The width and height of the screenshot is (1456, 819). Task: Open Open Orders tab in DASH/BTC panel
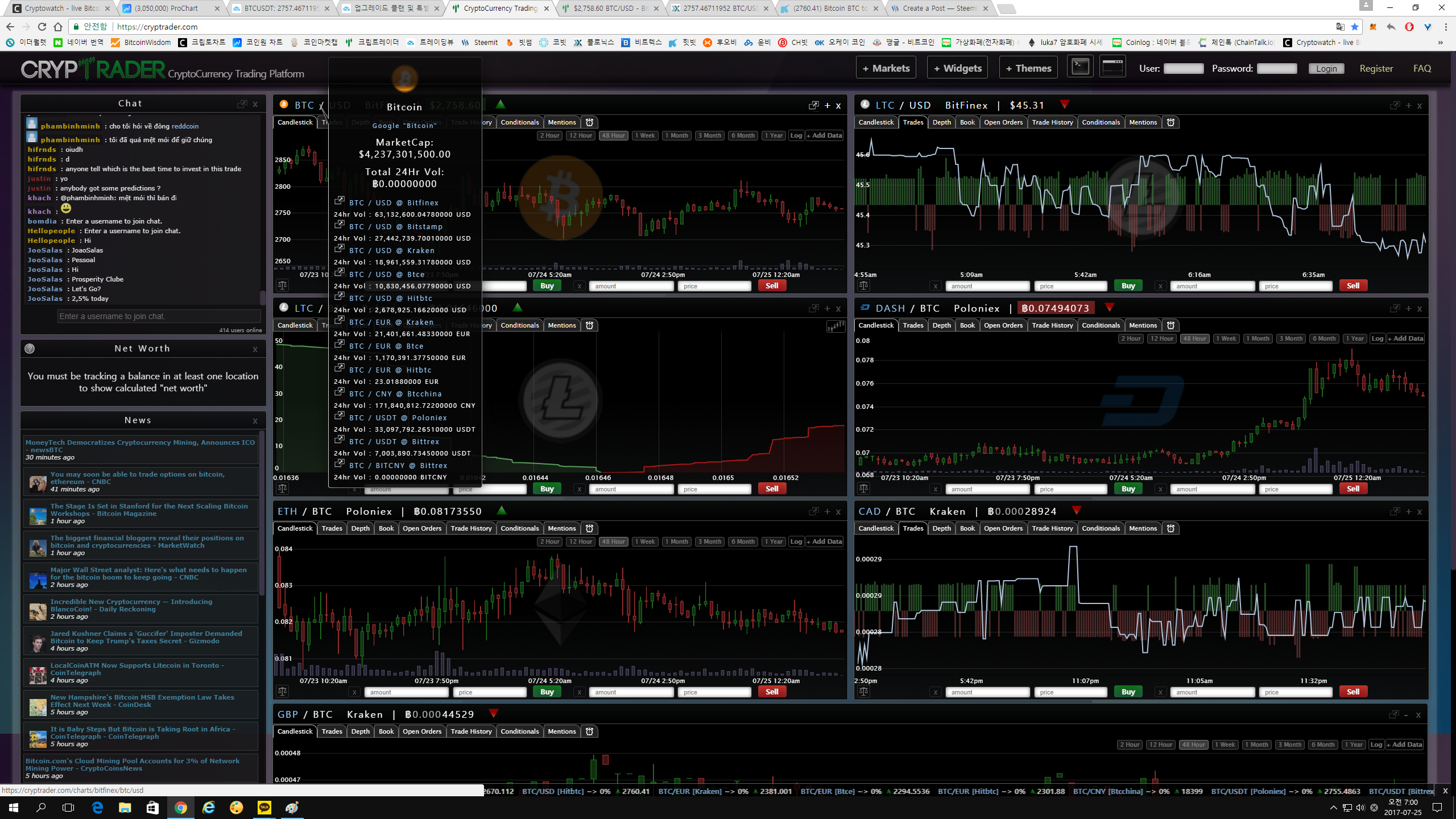[x=1003, y=325]
